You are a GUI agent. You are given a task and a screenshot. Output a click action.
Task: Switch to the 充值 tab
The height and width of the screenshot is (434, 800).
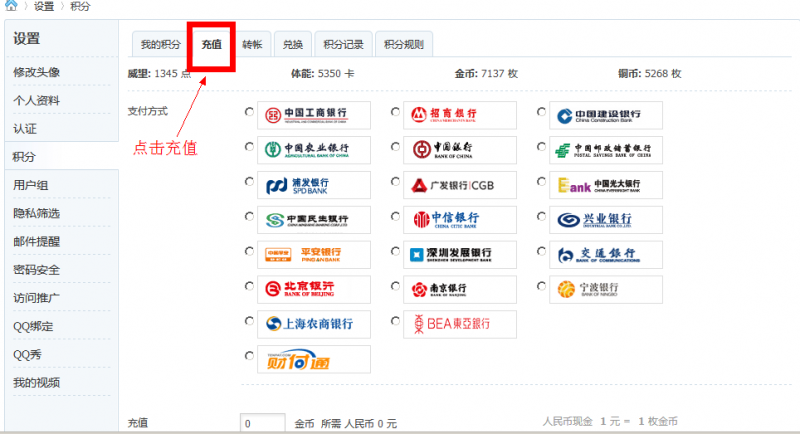pos(211,44)
